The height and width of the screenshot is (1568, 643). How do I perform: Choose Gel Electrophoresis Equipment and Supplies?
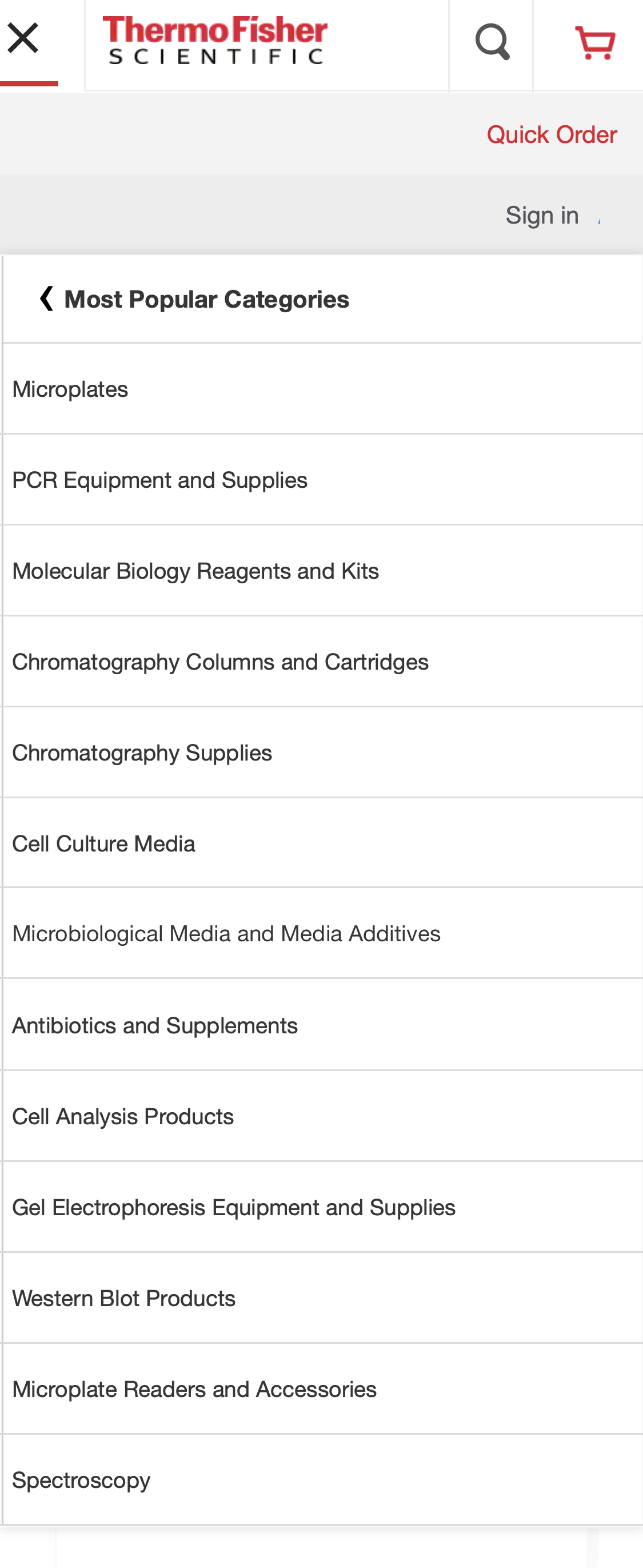tap(234, 1207)
